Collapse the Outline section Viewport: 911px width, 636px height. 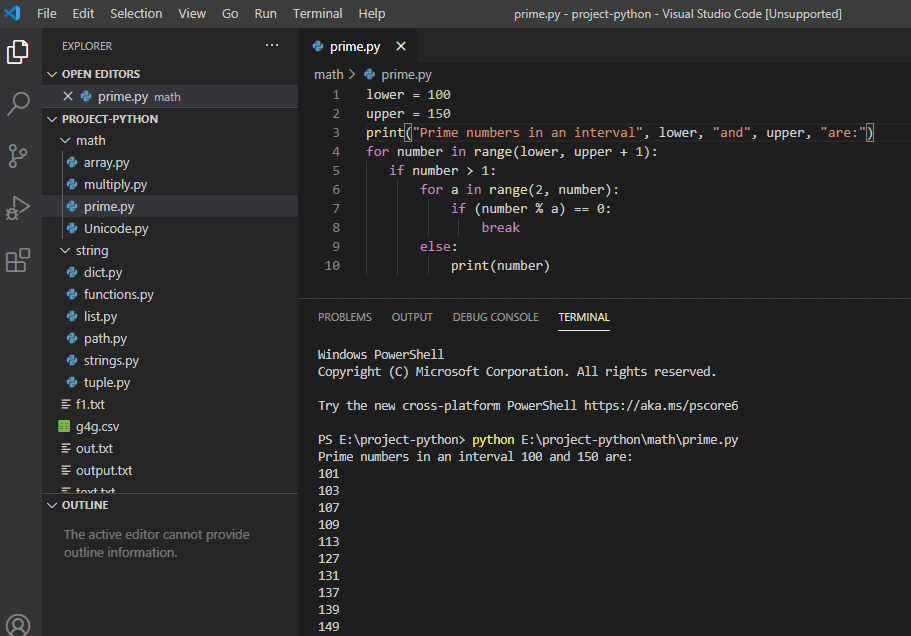53,506
